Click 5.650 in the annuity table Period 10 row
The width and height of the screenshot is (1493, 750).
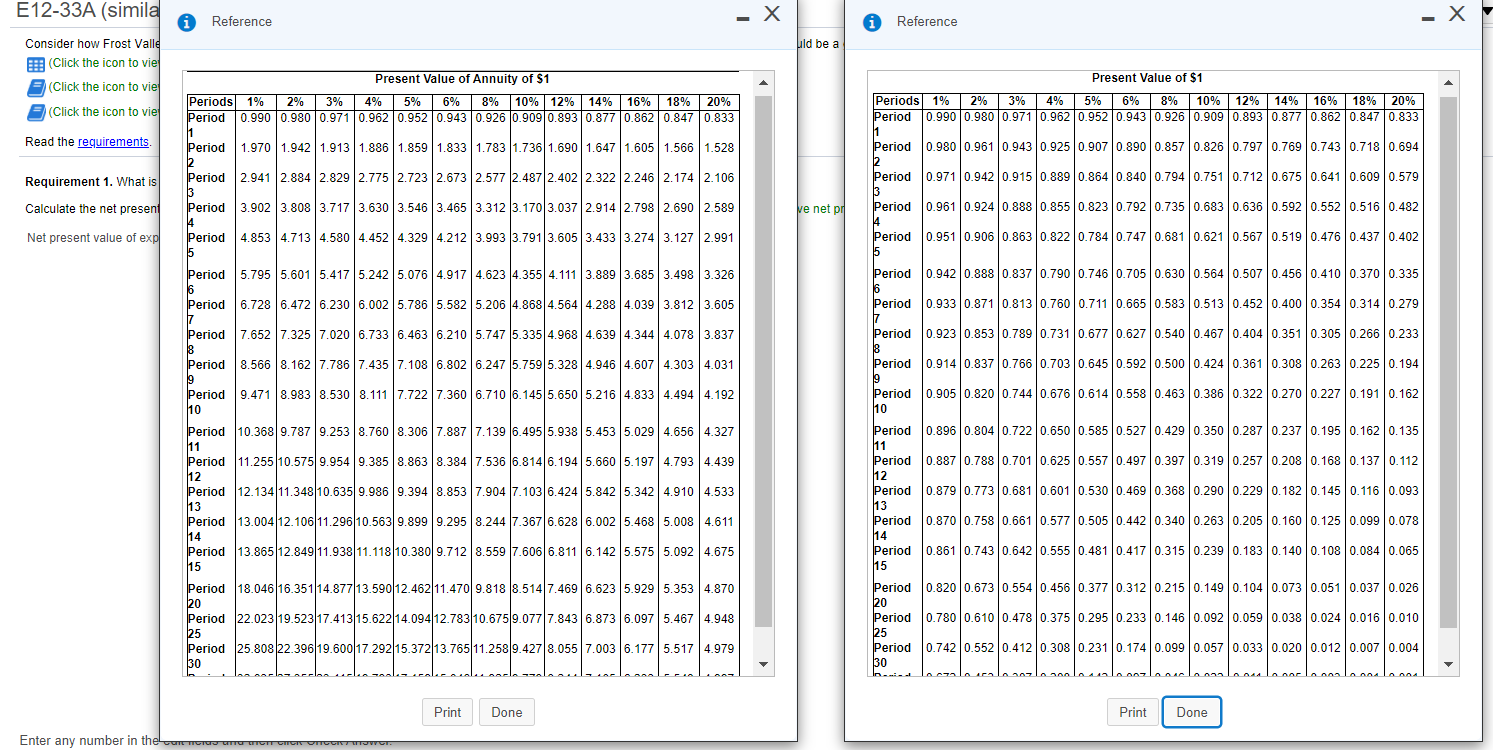563,395
